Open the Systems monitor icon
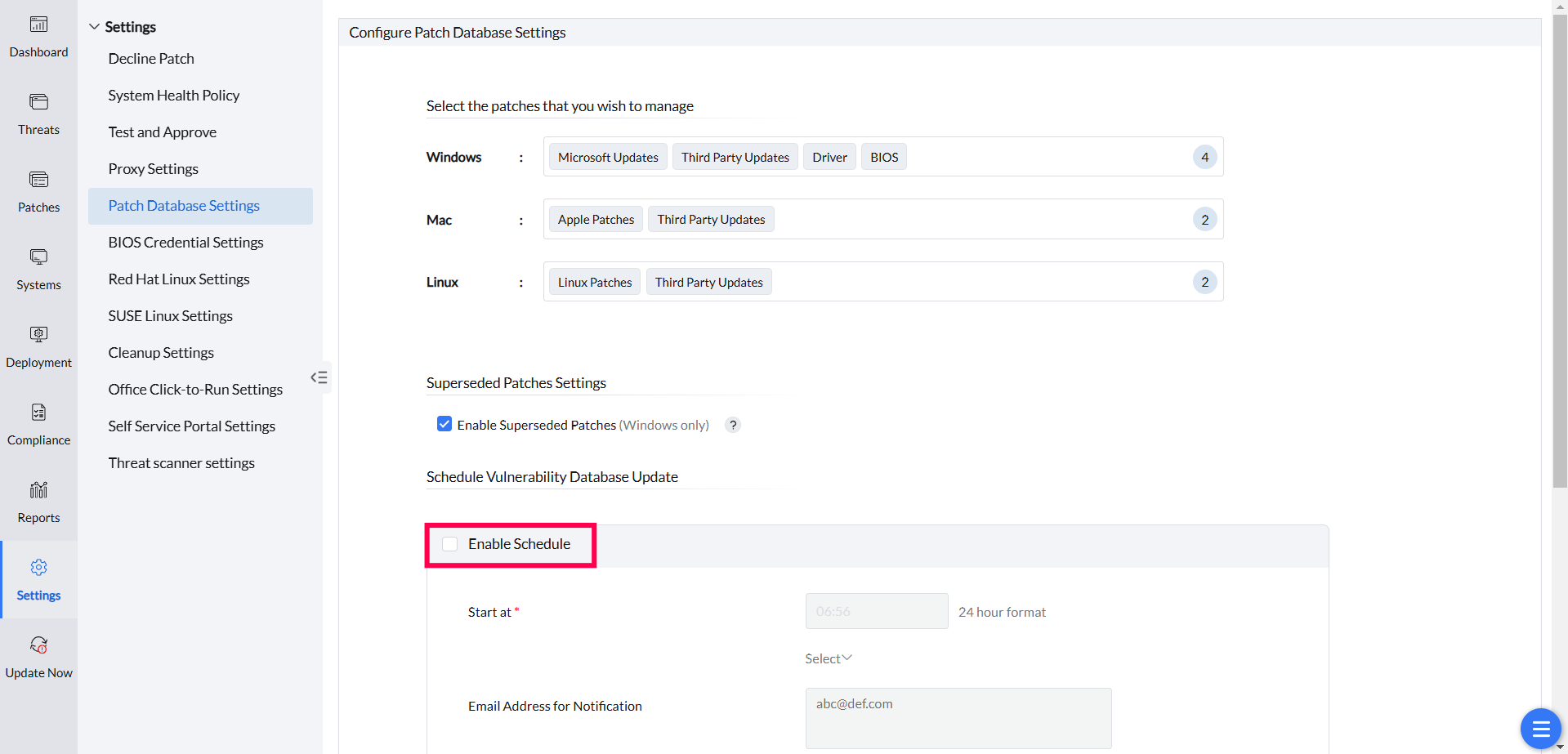This screenshot has height=754, width=1568. point(38,258)
